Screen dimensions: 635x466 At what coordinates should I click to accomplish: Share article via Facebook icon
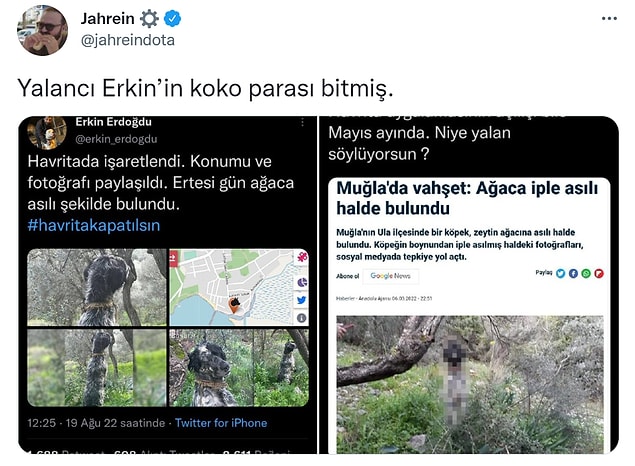tap(573, 274)
